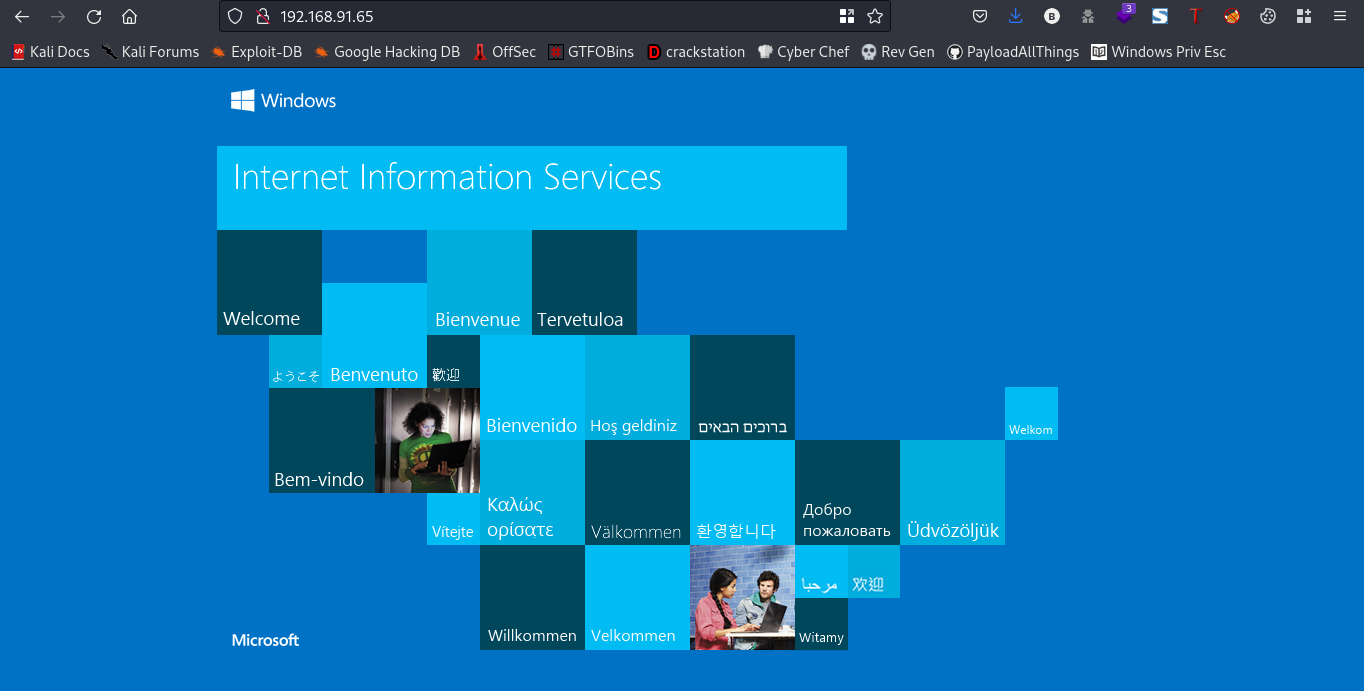Open the purple extension with badge 3

click(1125, 15)
